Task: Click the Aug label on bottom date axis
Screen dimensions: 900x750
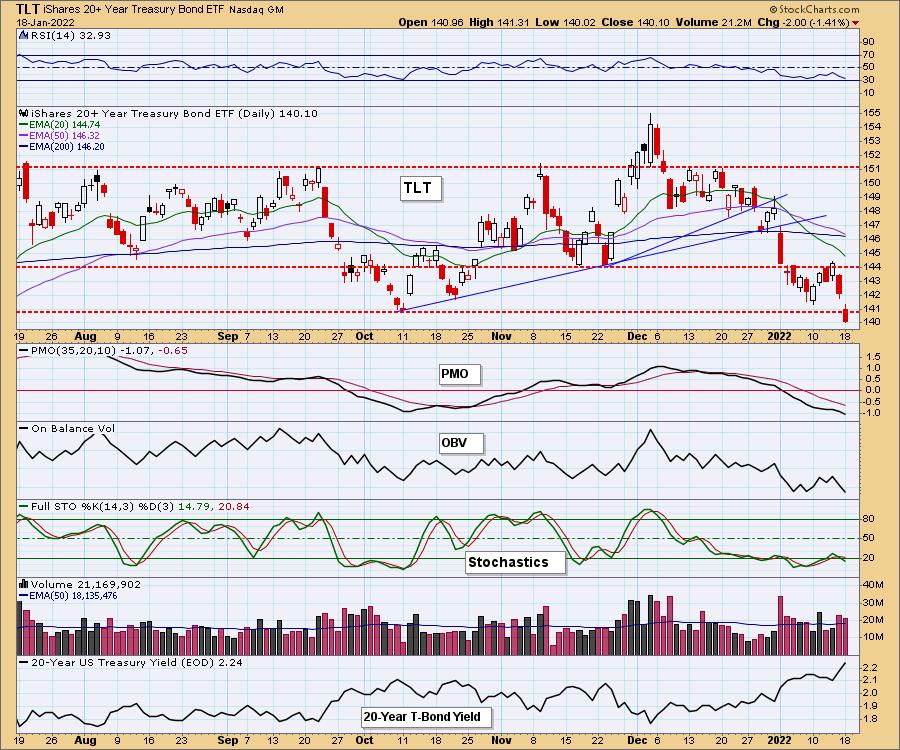Action: click(86, 741)
